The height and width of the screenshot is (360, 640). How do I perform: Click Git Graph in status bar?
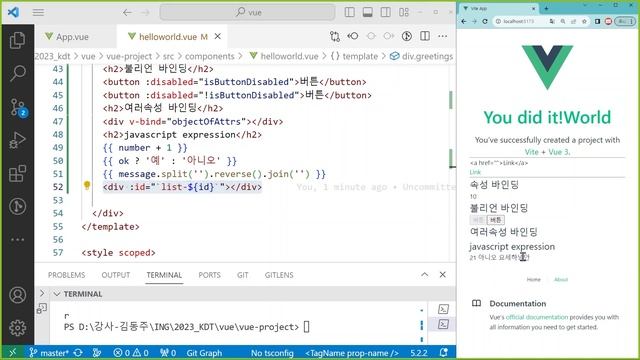[x=204, y=353]
